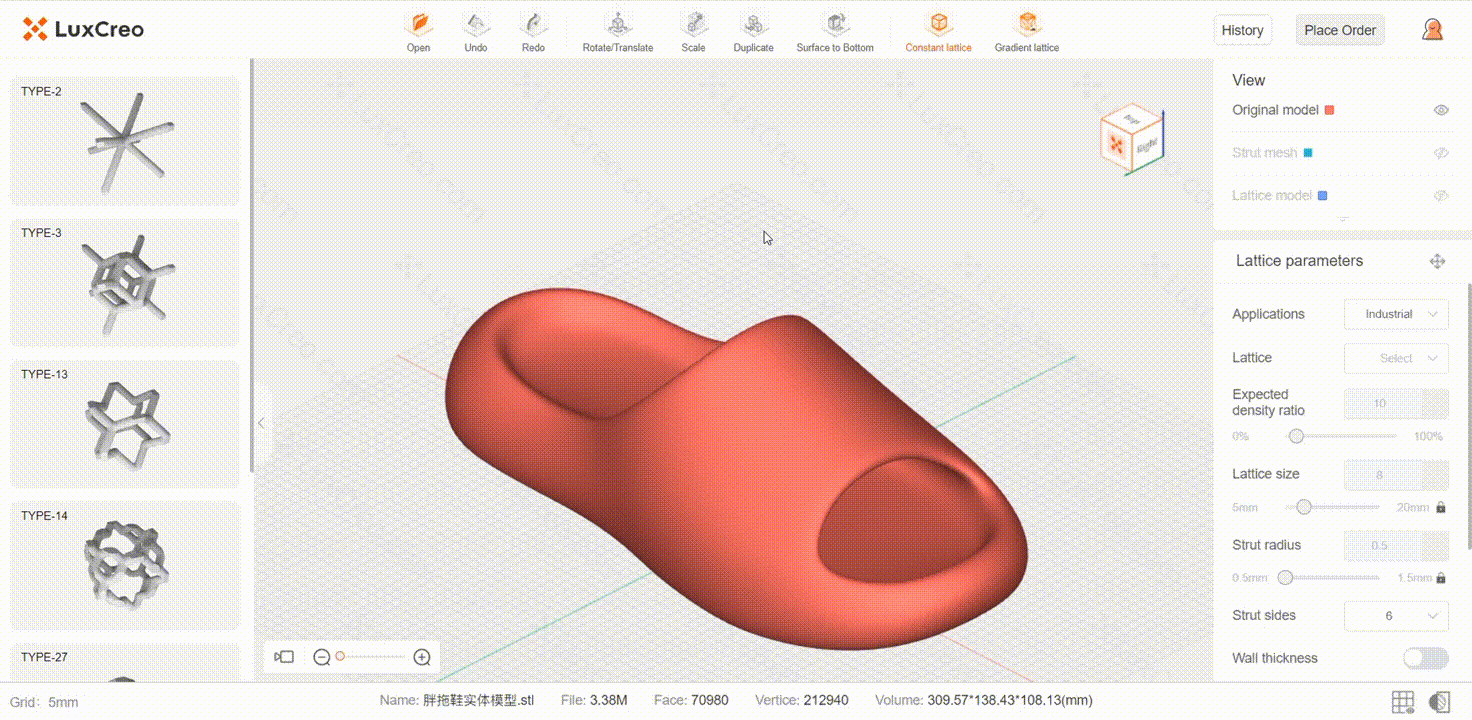Image resolution: width=1472 pixels, height=720 pixels.
Task: Select the TYPE-13 lattice thumbnail
Action: [125, 424]
